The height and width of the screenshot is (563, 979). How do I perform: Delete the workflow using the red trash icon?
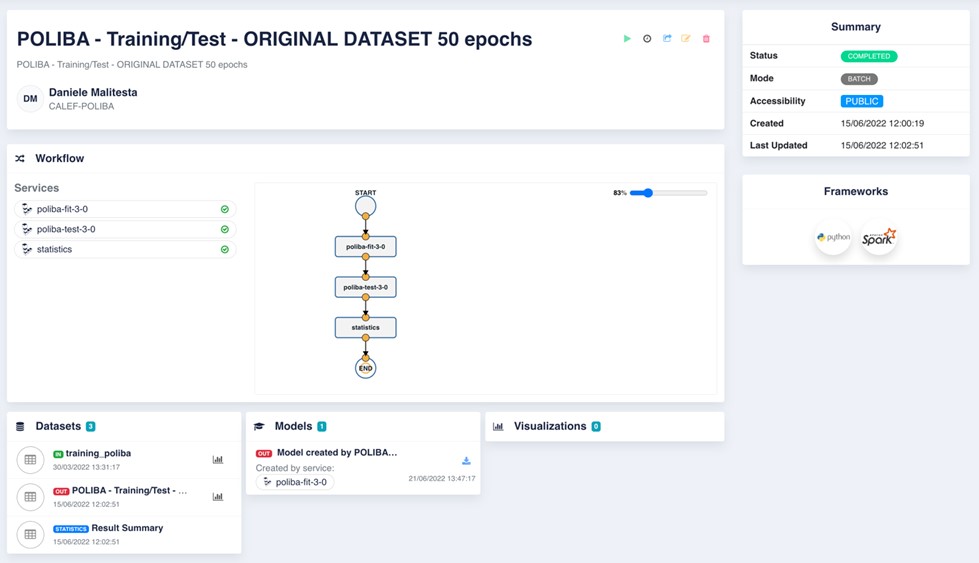[x=706, y=39]
